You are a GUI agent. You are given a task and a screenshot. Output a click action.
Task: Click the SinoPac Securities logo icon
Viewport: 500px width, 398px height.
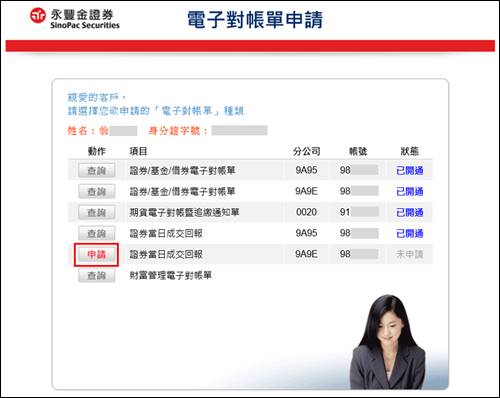38,15
